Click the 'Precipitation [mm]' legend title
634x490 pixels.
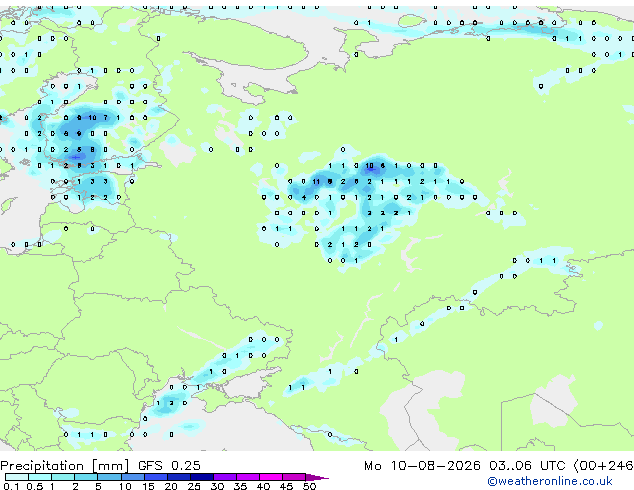[65, 466]
